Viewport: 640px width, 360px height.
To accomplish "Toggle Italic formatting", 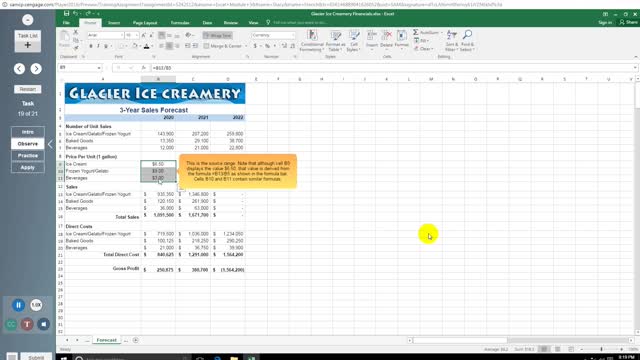I will click(x=98, y=46).
